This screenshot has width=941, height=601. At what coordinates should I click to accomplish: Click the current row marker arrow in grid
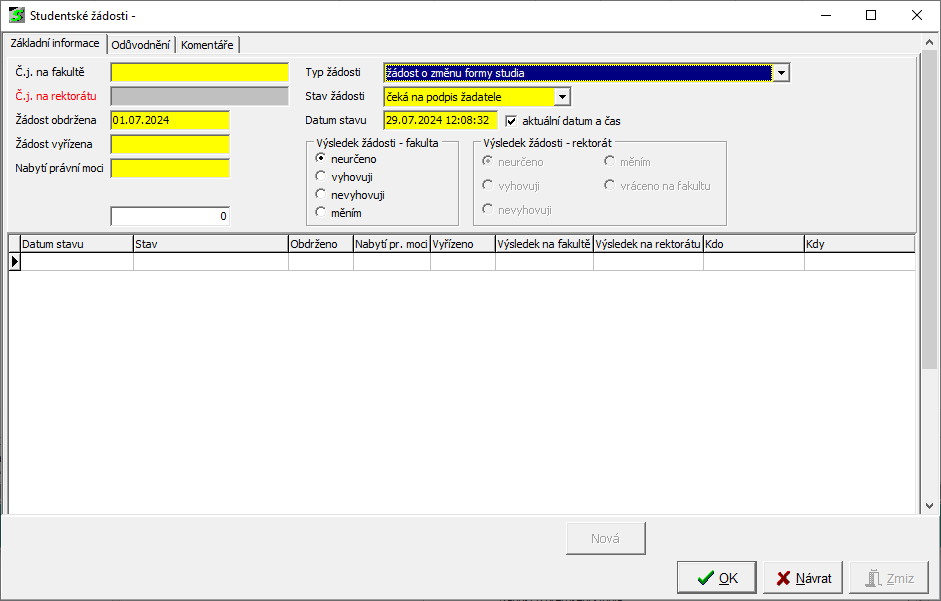point(15,262)
